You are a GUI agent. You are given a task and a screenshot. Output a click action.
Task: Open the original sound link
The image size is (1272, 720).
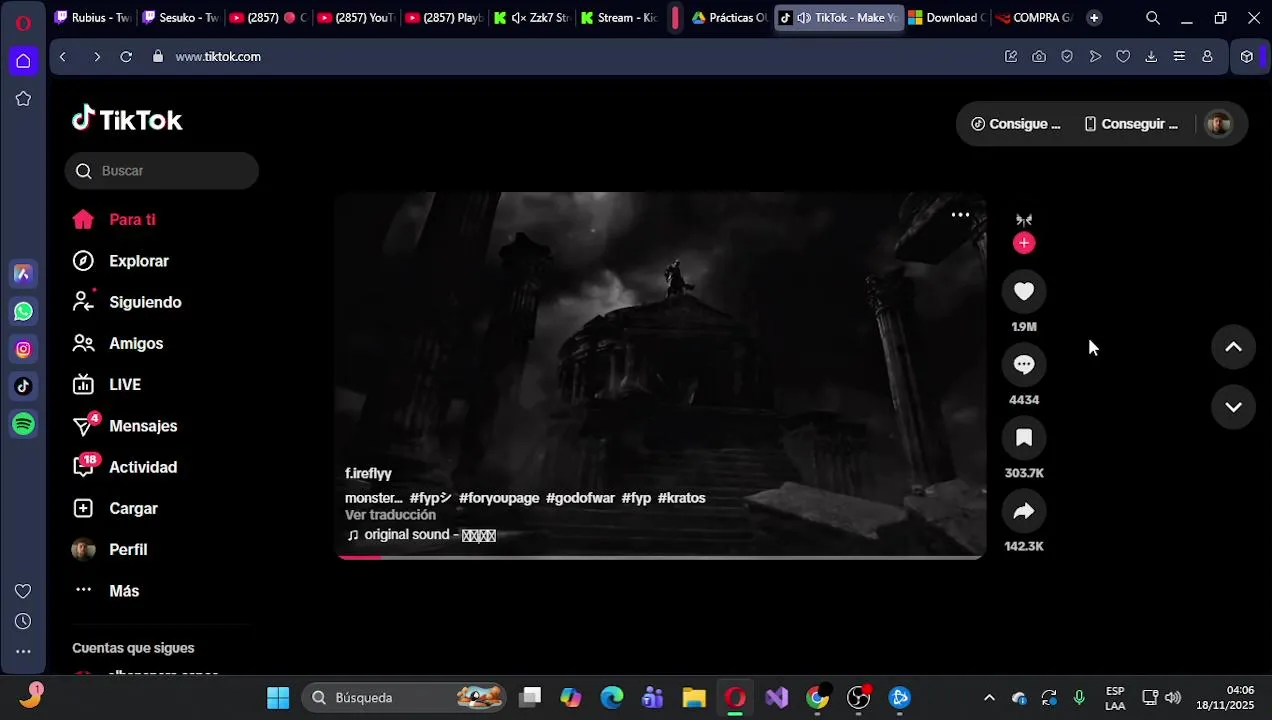click(x=430, y=535)
